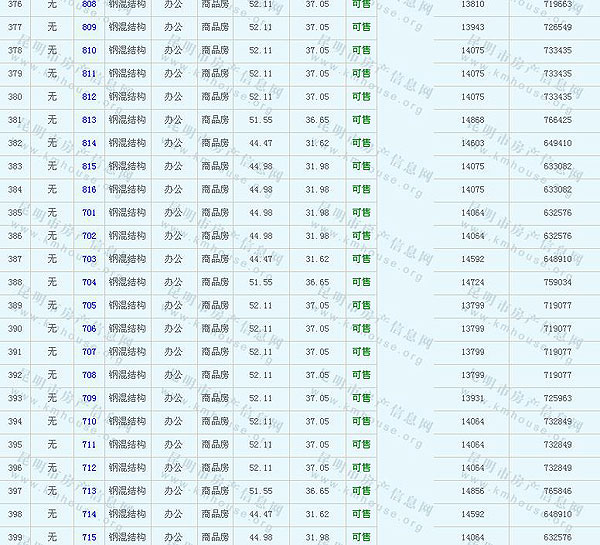Open room 809 link
600x545 pixels.
pyautogui.click(x=89, y=27)
